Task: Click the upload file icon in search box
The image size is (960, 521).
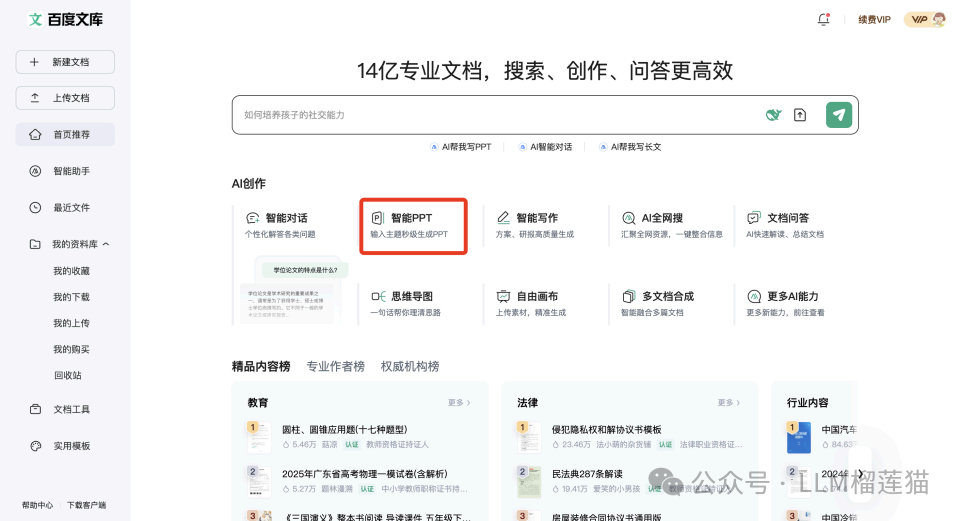Action: (800, 115)
